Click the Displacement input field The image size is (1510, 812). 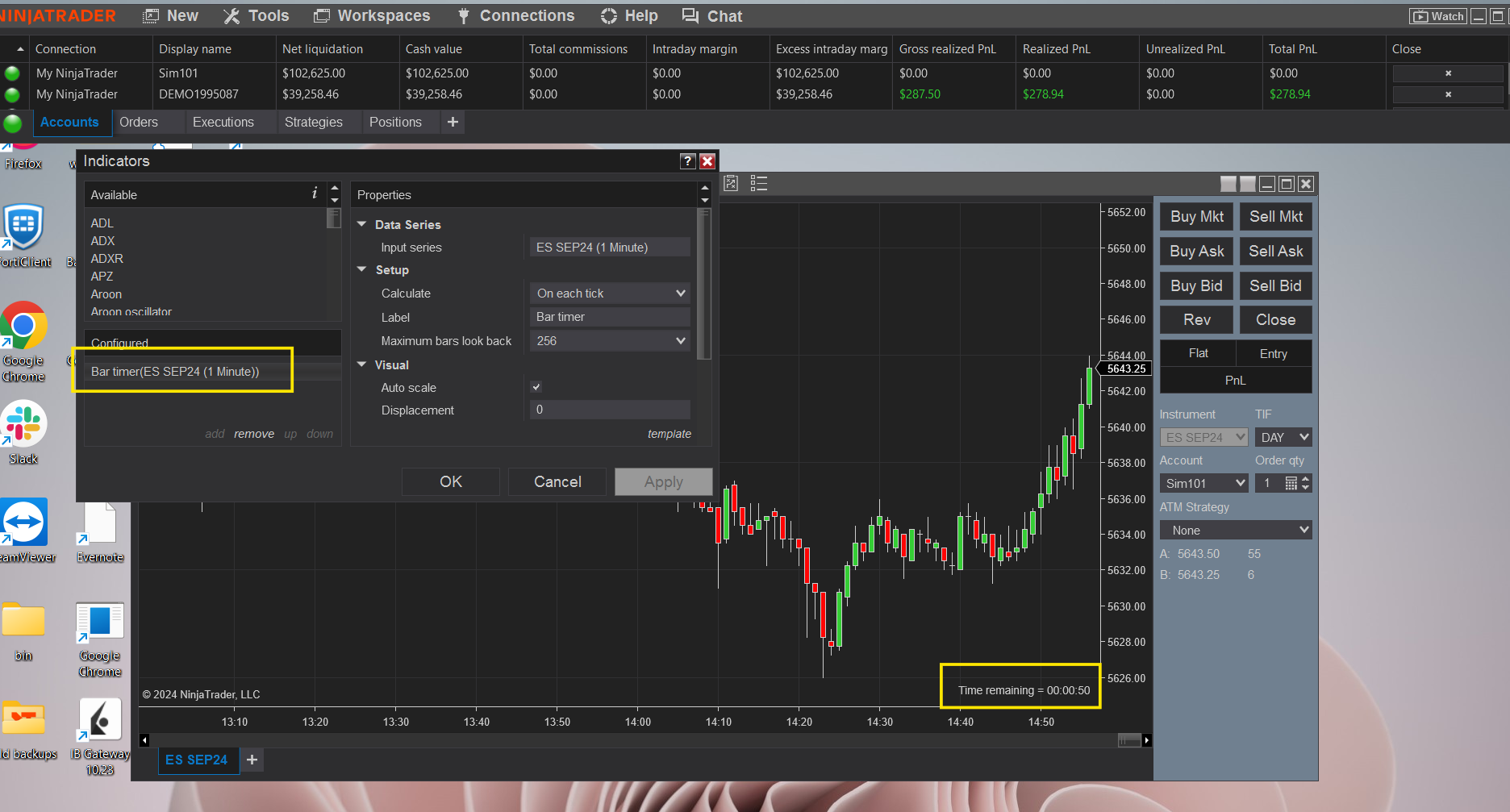coord(610,410)
